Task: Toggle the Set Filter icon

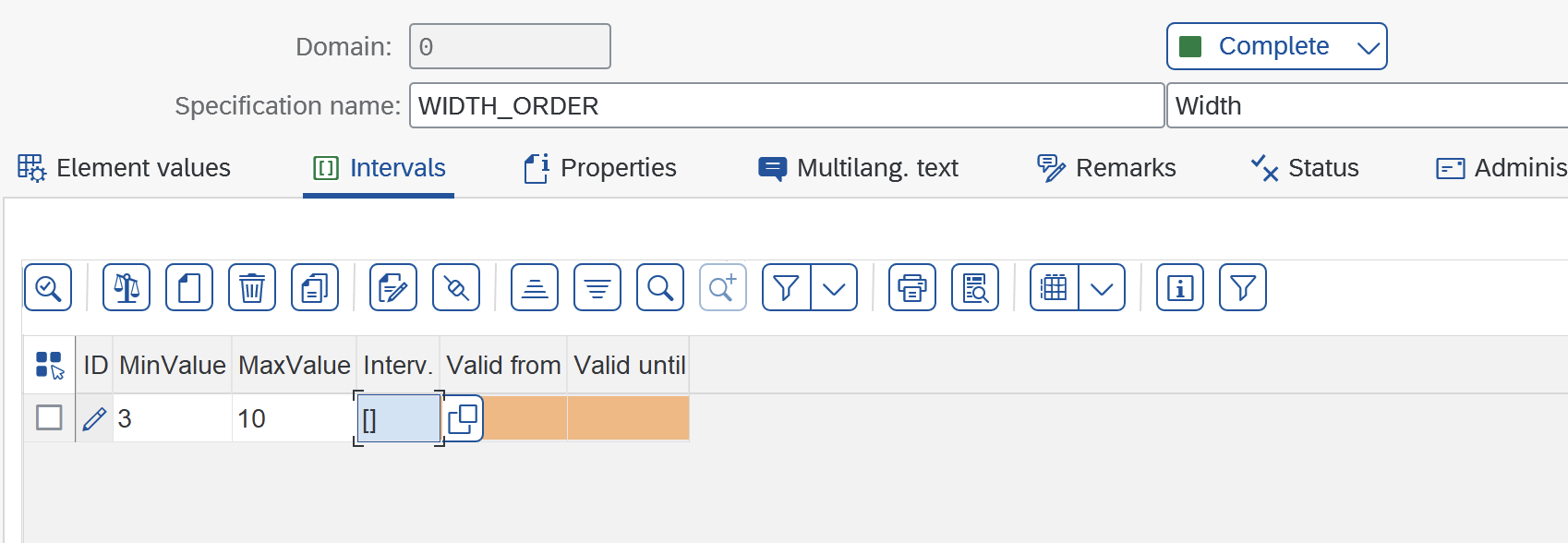Action: 1242,287
